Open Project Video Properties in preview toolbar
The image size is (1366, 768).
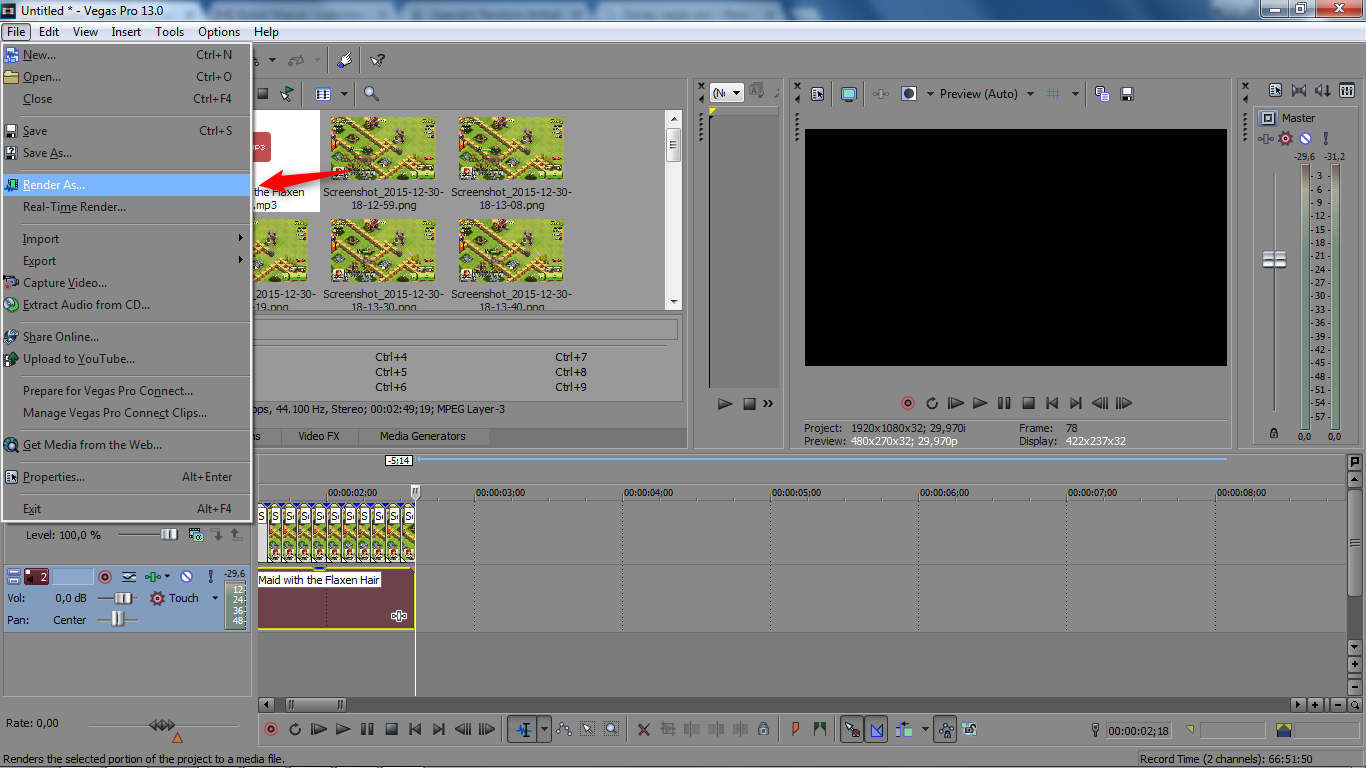(818, 94)
